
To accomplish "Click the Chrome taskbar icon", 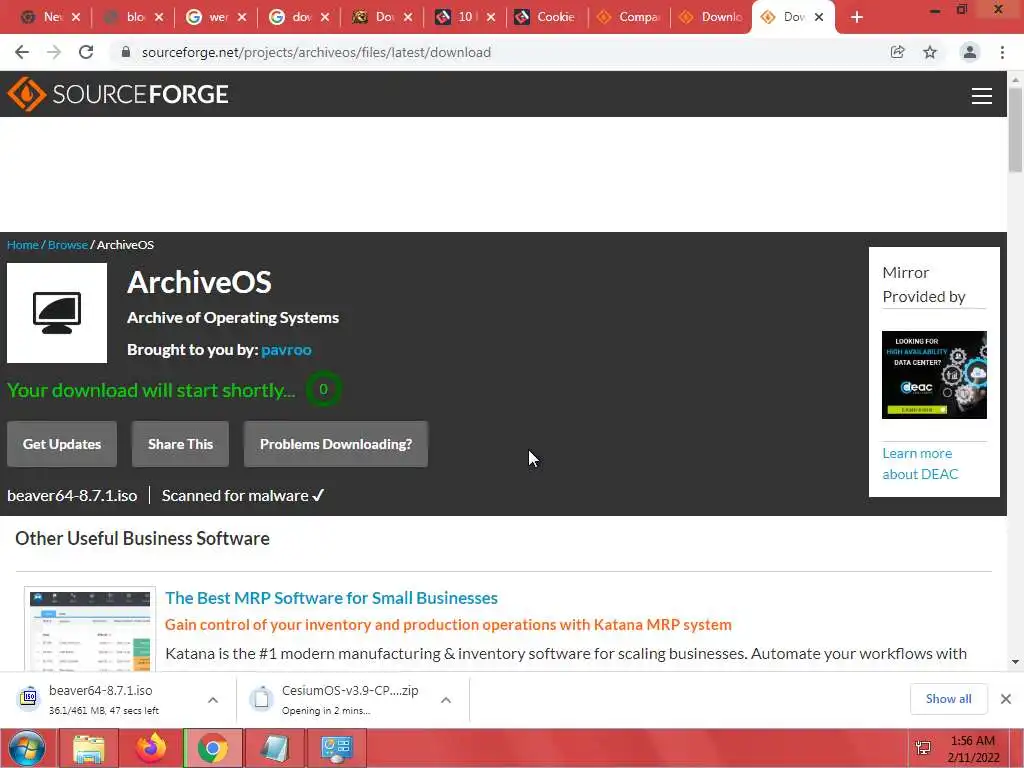I will click(x=213, y=748).
